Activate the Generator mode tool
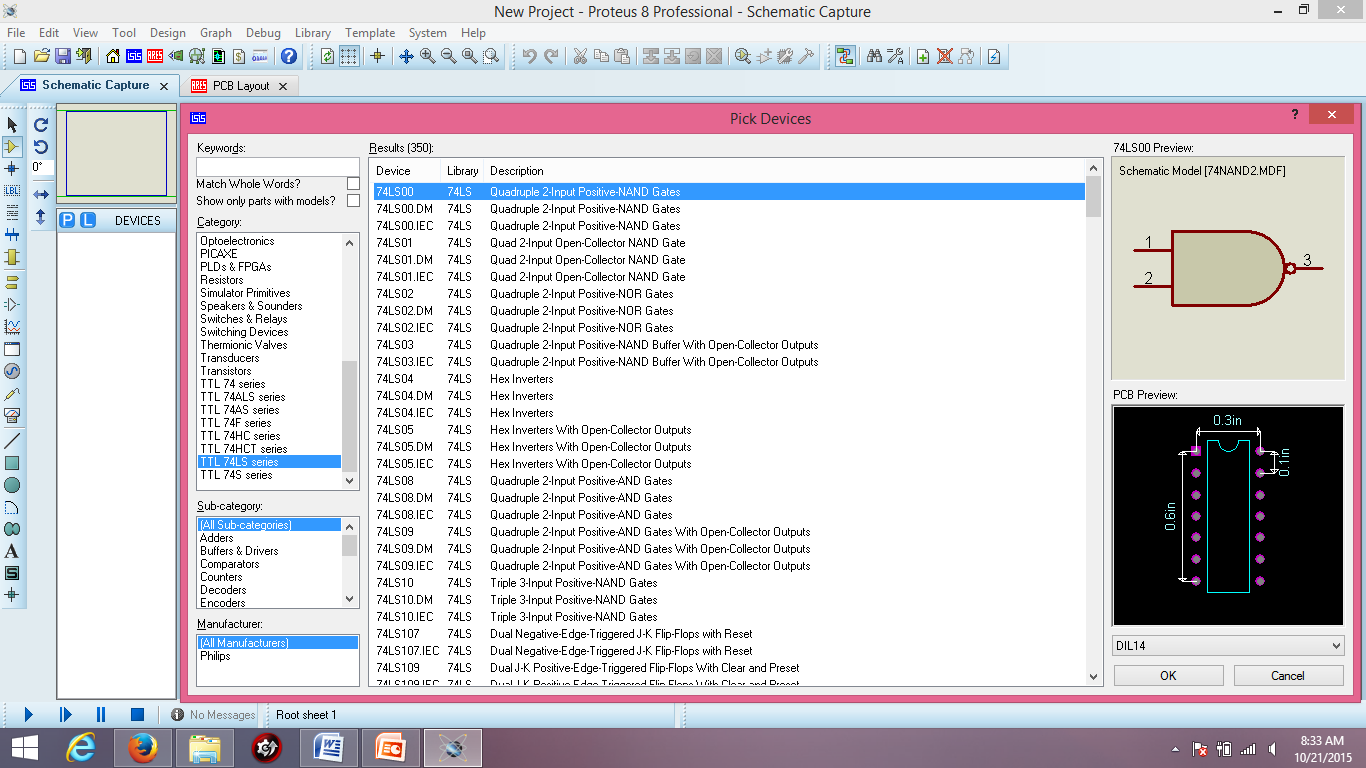Screen dimensions: 1366x768 [x=12, y=372]
